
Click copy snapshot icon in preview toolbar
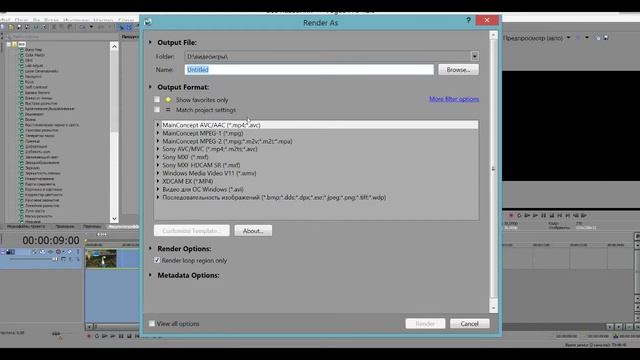[598, 38]
